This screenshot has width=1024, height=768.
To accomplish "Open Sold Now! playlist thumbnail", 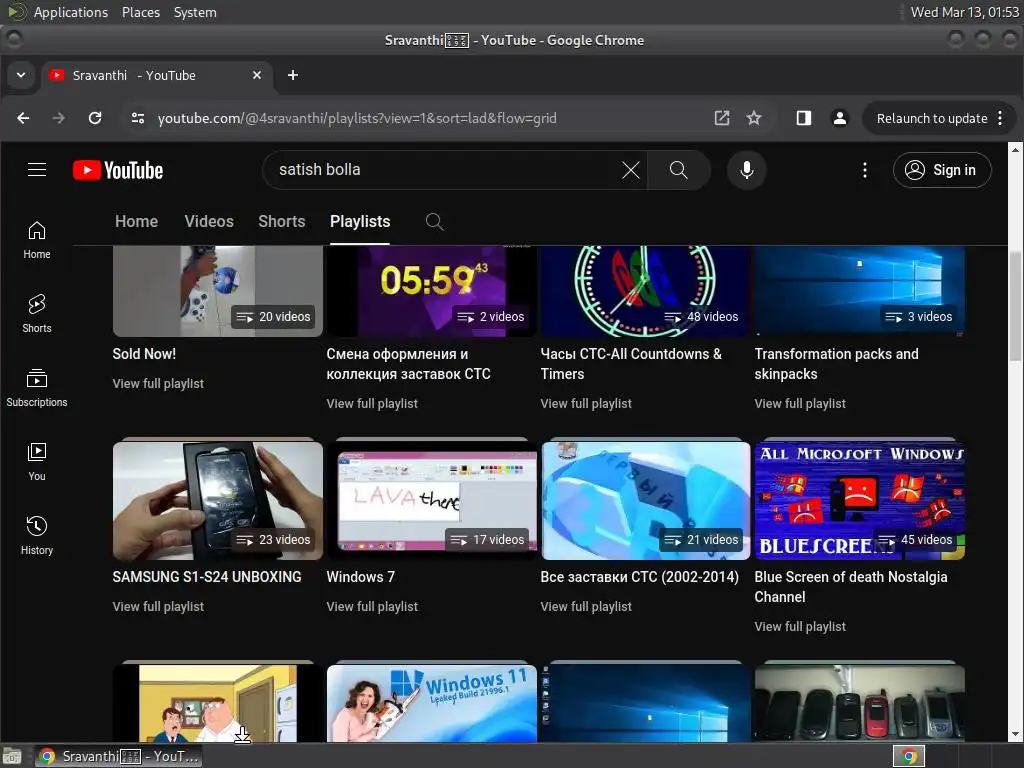I will click(x=217, y=291).
